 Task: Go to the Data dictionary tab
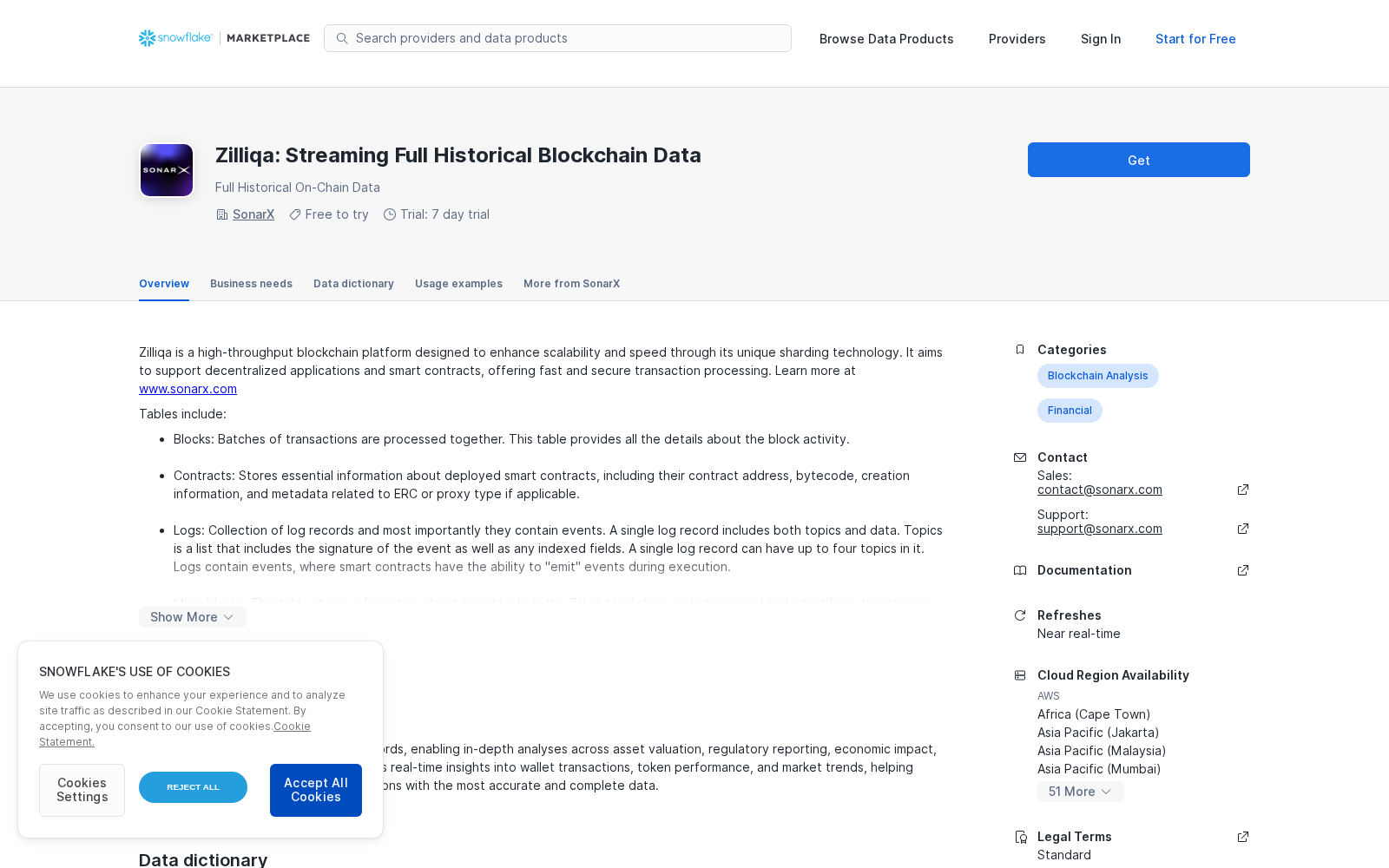point(353,284)
